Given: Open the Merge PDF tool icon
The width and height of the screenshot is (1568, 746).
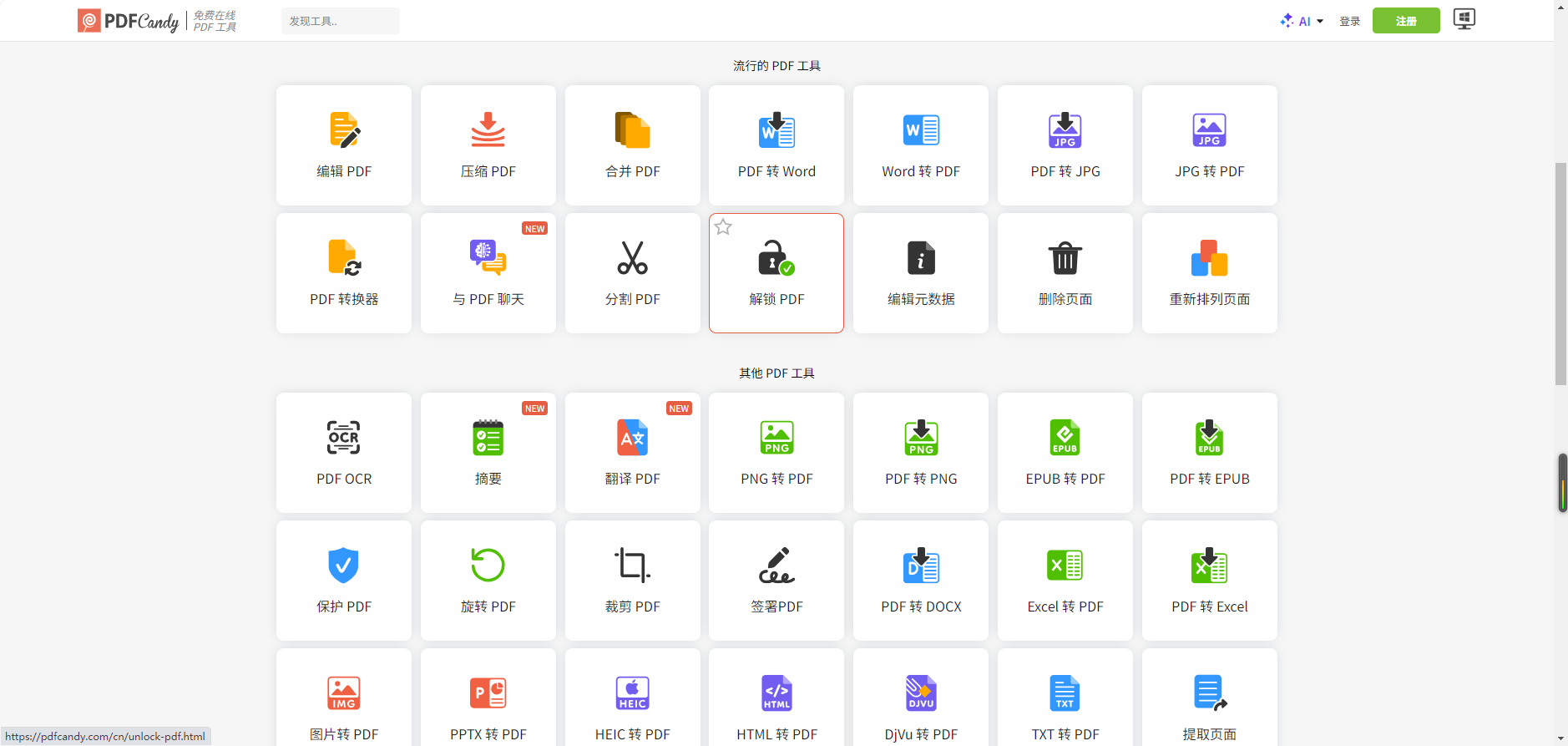Looking at the screenshot, I should 632,130.
